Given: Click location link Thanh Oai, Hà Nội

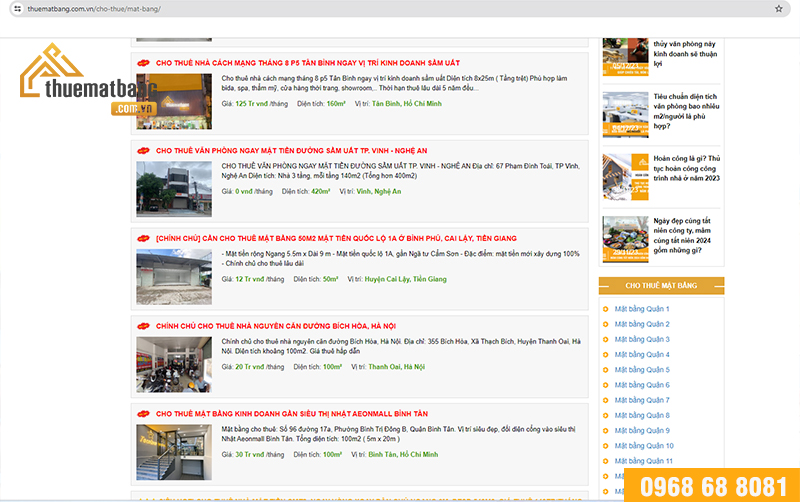Looking at the screenshot, I should point(396,367).
